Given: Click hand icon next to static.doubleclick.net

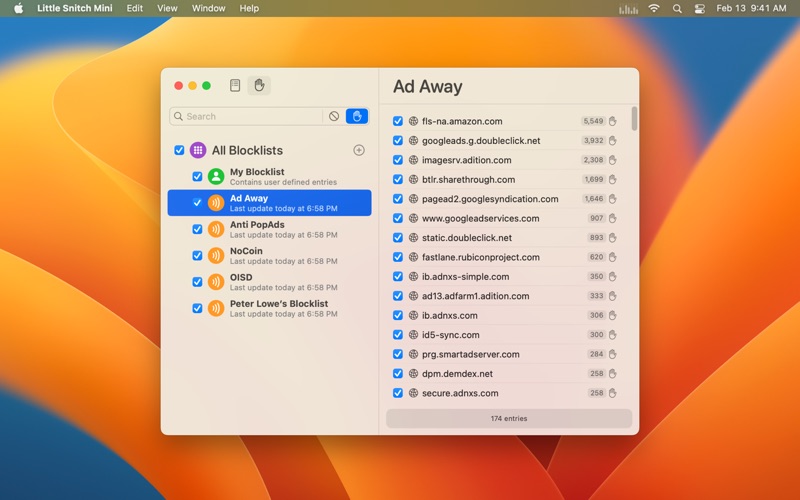Looking at the screenshot, I should tap(613, 237).
